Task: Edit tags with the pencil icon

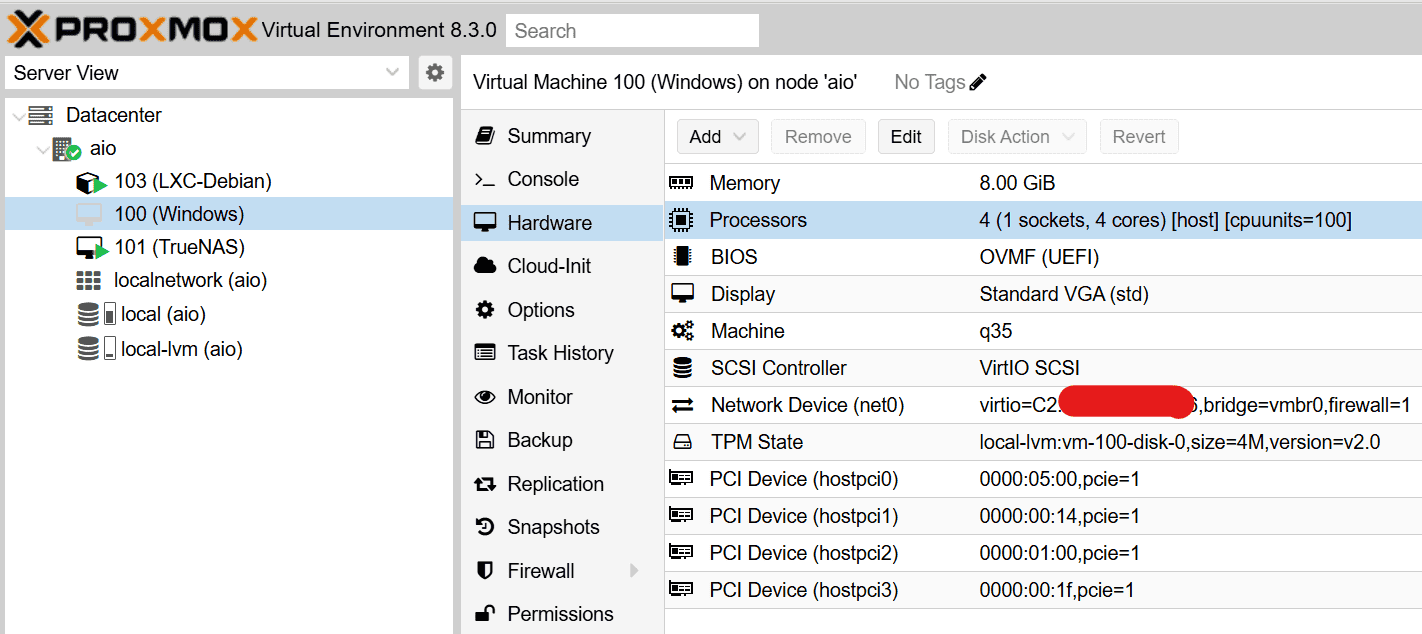Action: pos(978,82)
